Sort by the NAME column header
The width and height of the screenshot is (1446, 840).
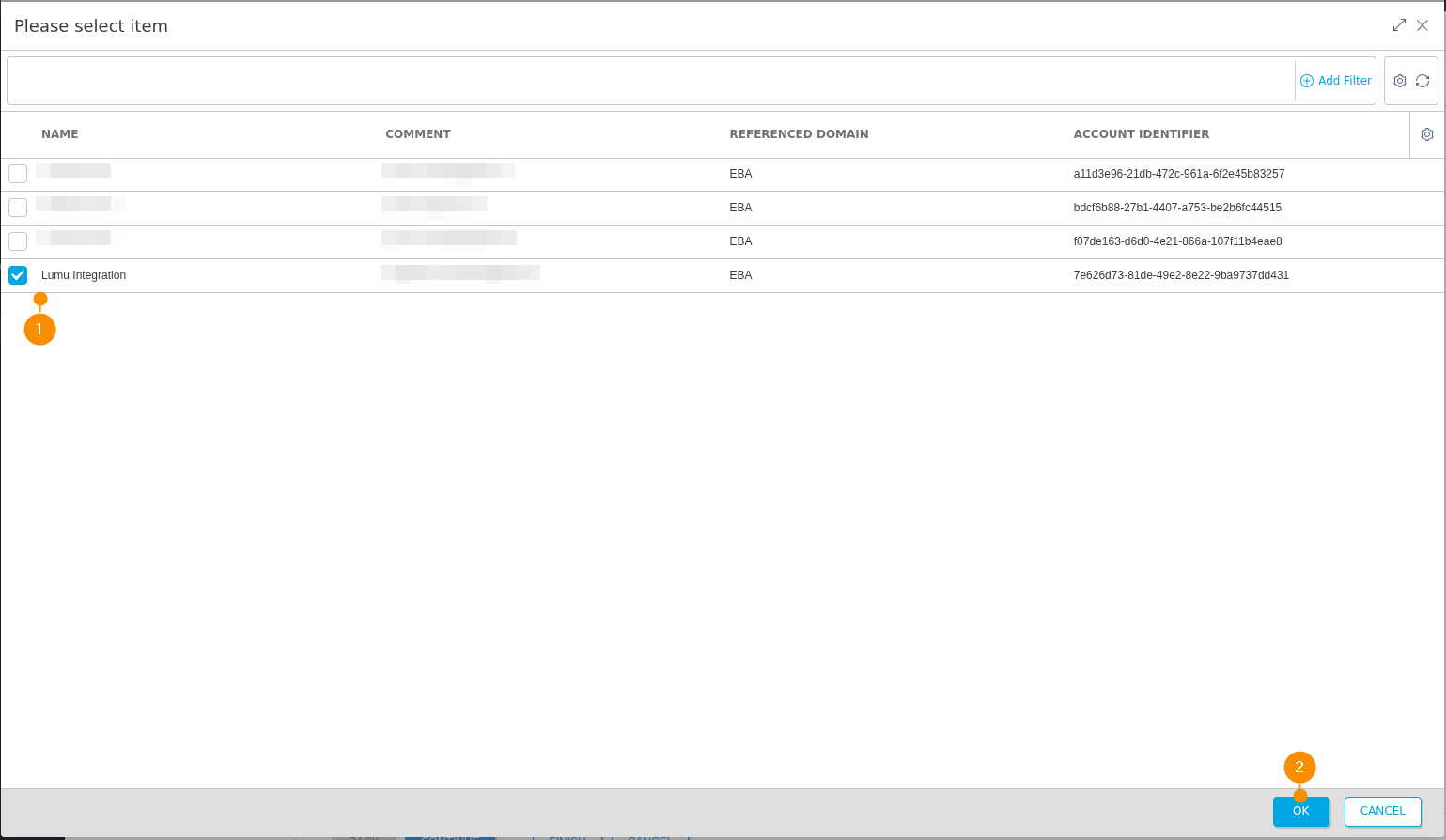[60, 134]
